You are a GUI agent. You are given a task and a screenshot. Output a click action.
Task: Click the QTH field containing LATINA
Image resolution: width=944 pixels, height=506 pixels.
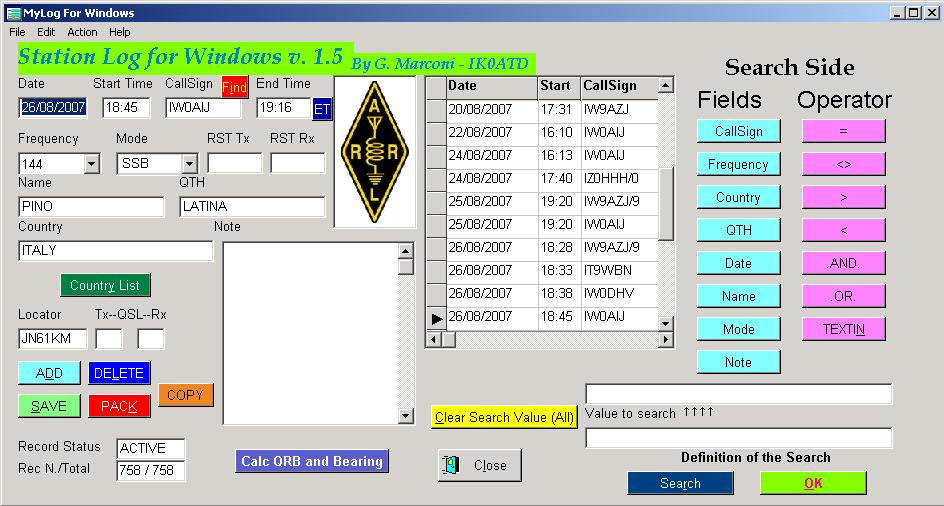(x=252, y=207)
